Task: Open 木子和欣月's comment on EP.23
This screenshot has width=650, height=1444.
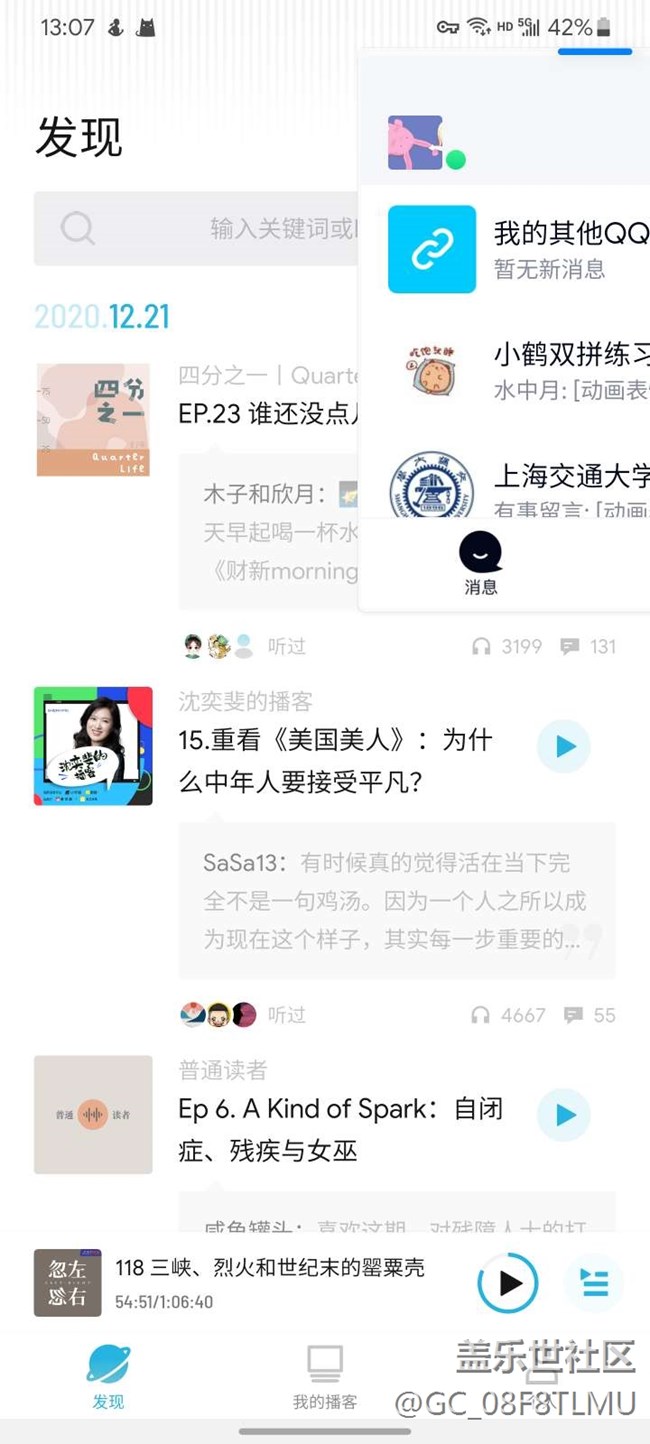Action: tap(268, 531)
